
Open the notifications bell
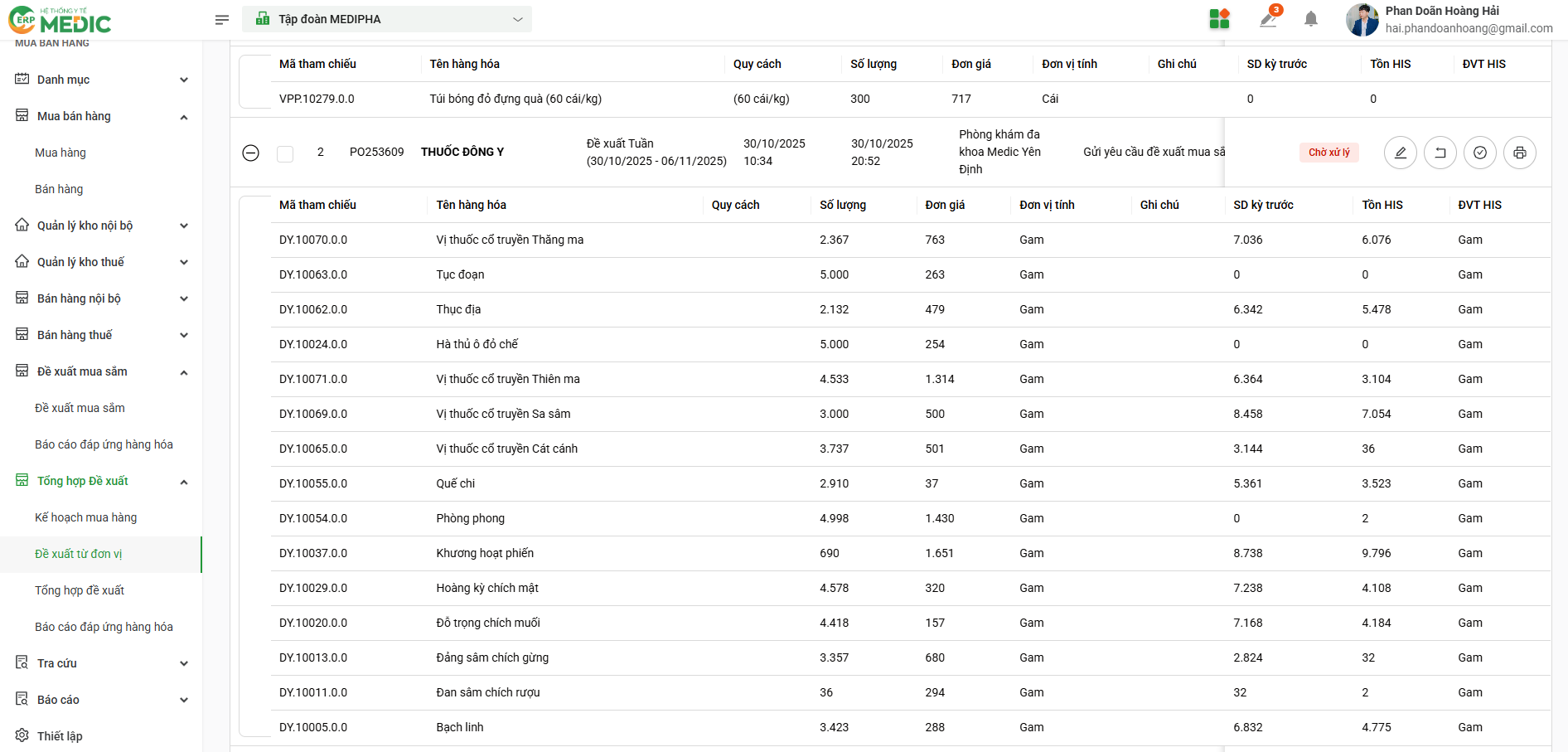(x=1310, y=19)
